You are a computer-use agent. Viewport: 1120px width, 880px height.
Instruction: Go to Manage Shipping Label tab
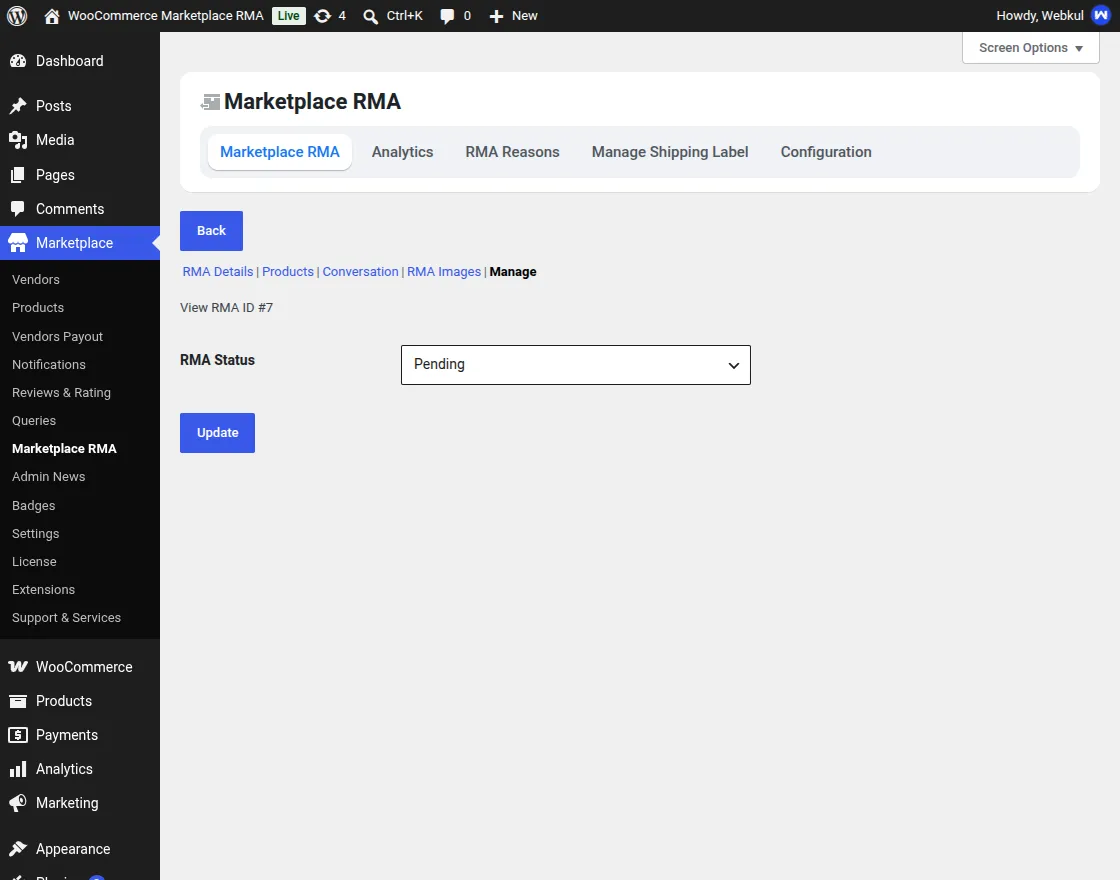[x=670, y=152]
